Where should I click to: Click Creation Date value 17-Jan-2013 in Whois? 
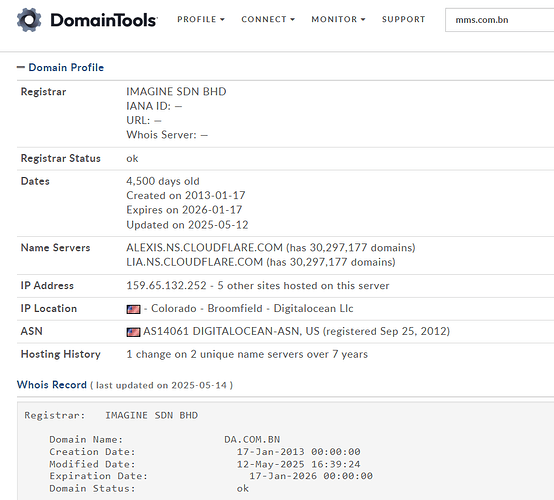pyautogui.click(x=299, y=452)
